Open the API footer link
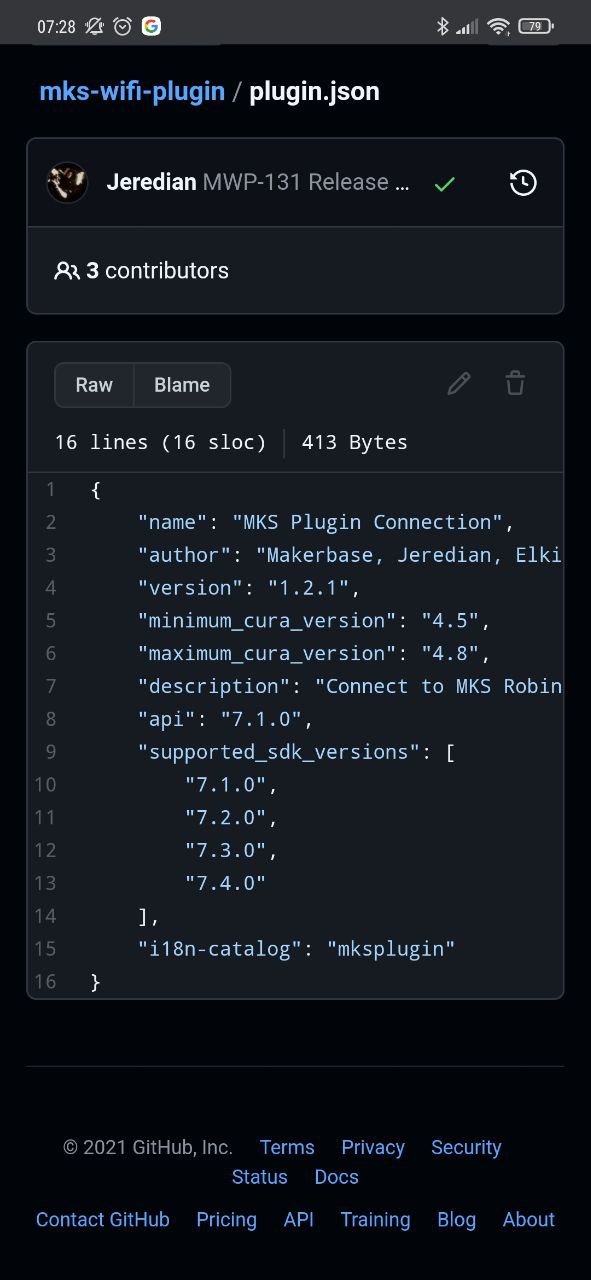This screenshot has width=591, height=1280. point(299,1220)
